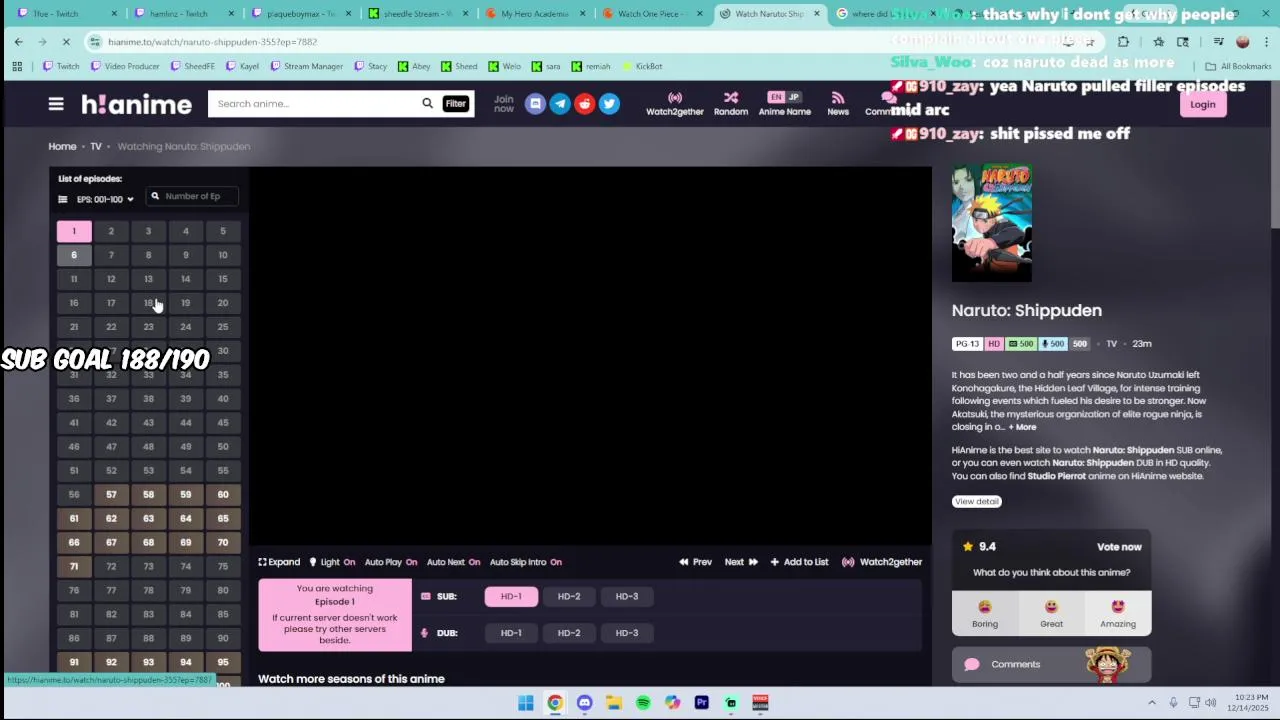
Task: Click the Random anime shuffle icon
Action: [731, 98]
